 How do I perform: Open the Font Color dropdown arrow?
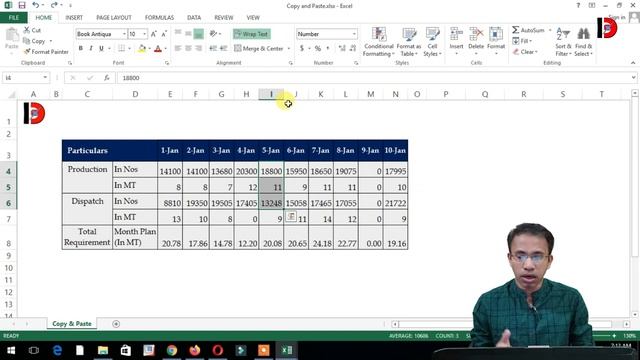tap(165, 49)
